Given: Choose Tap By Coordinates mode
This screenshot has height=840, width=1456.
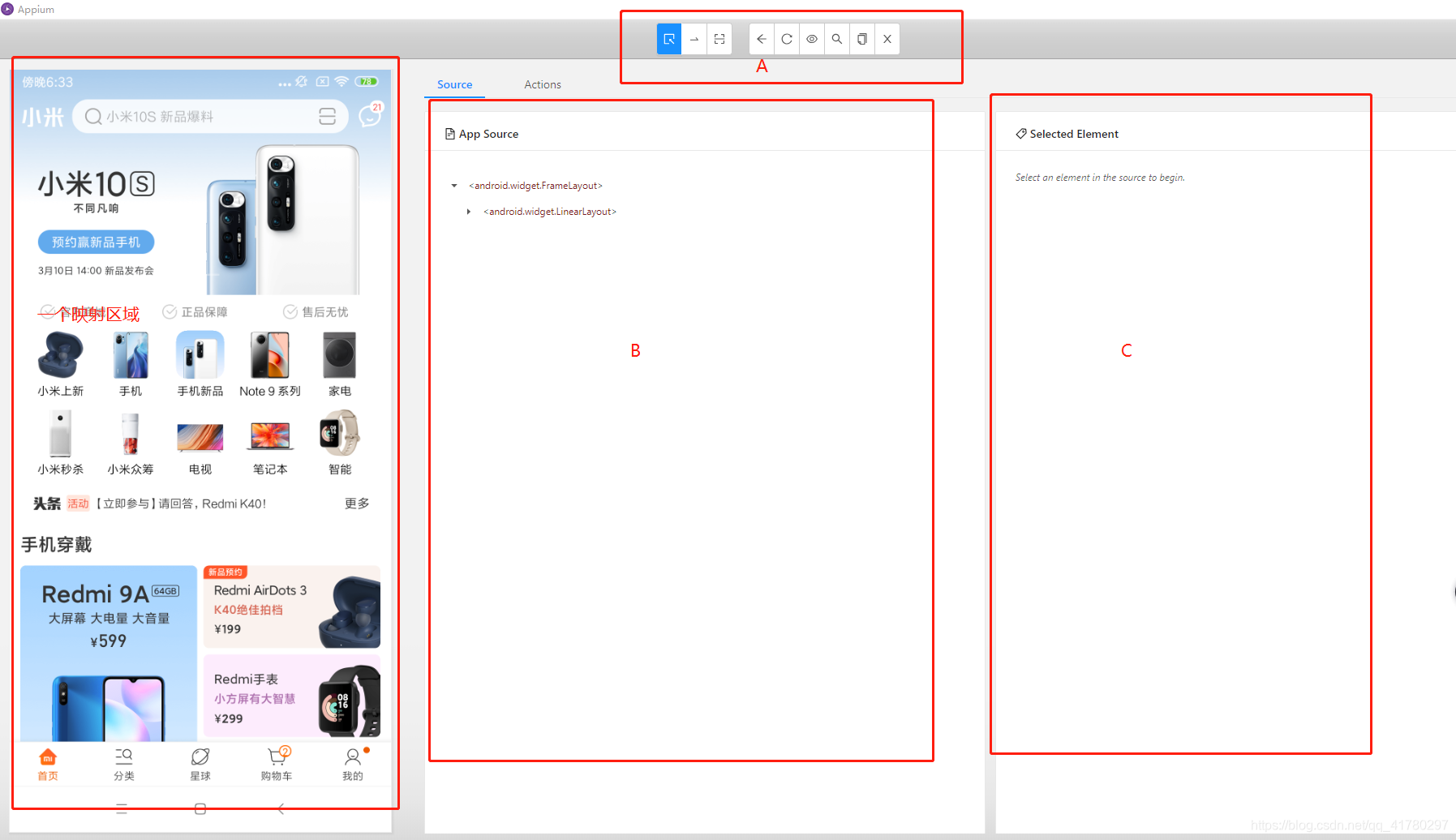Looking at the screenshot, I should point(719,39).
